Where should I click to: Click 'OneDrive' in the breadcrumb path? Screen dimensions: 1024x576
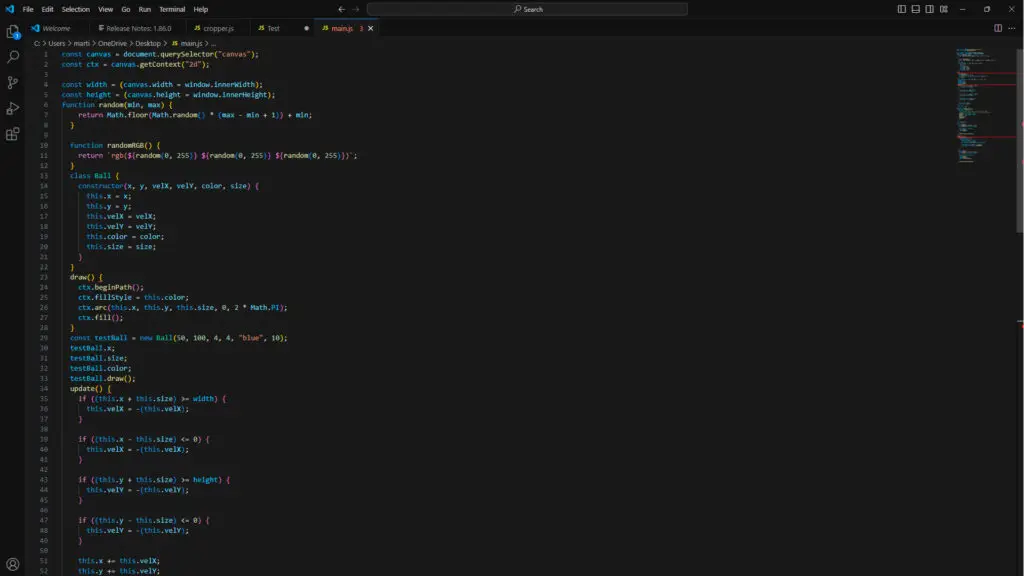click(112, 43)
